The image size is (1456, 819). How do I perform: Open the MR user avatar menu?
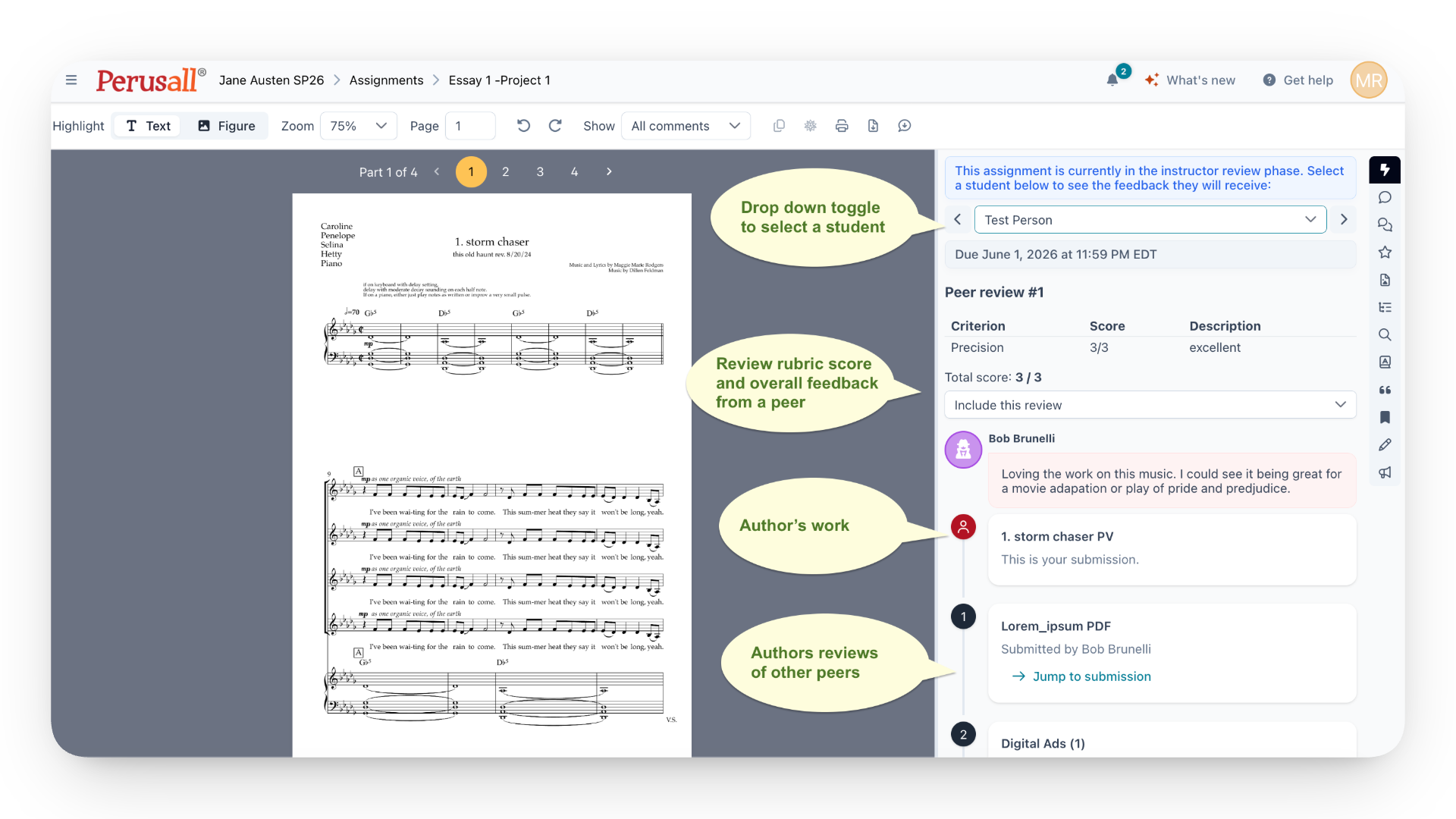click(x=1369, y=80)
